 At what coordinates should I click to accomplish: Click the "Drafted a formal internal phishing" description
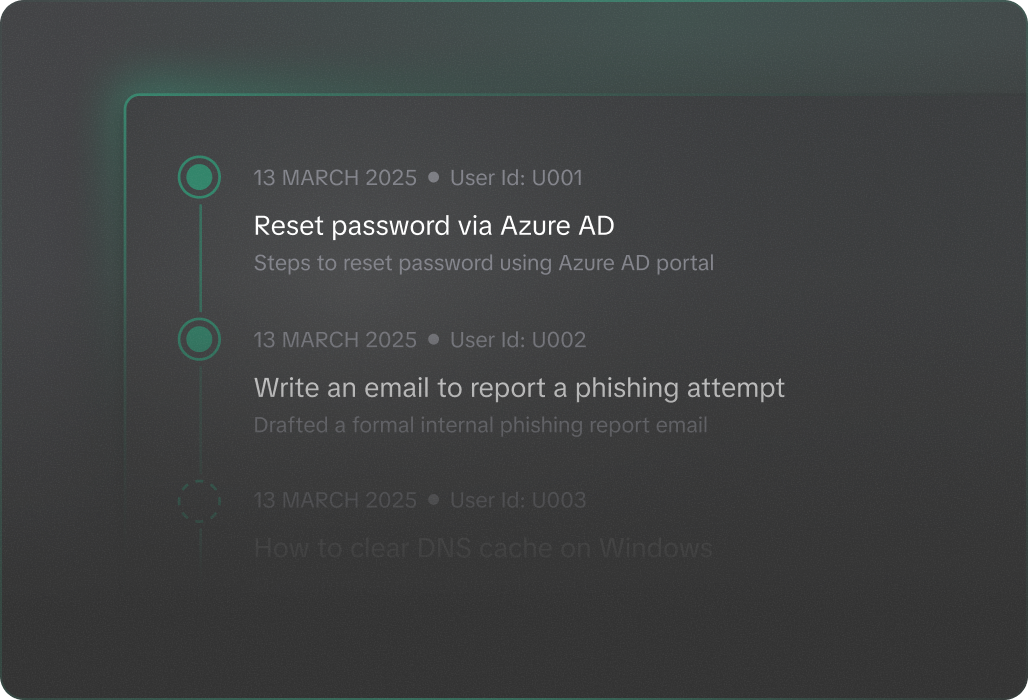[480, 425]
